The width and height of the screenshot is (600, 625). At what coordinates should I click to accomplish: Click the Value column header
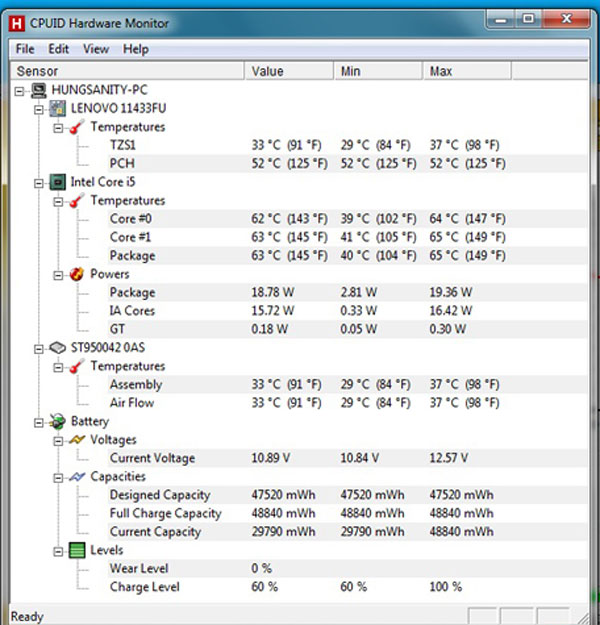(289, 71)
